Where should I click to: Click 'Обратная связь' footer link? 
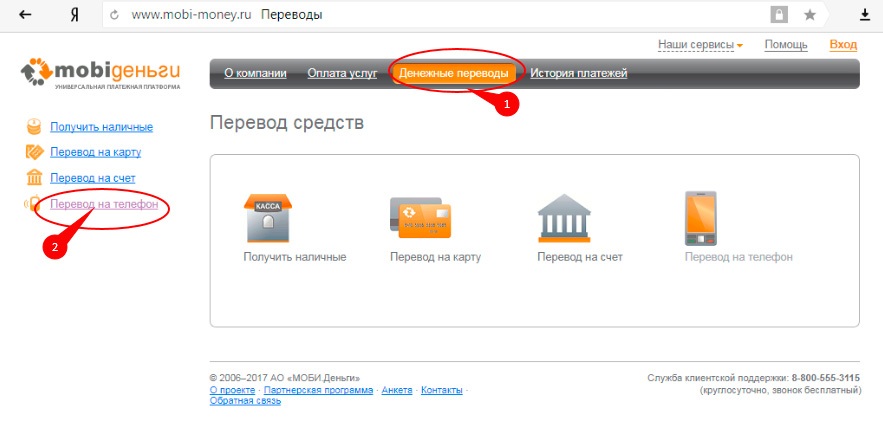click(245, 401)
